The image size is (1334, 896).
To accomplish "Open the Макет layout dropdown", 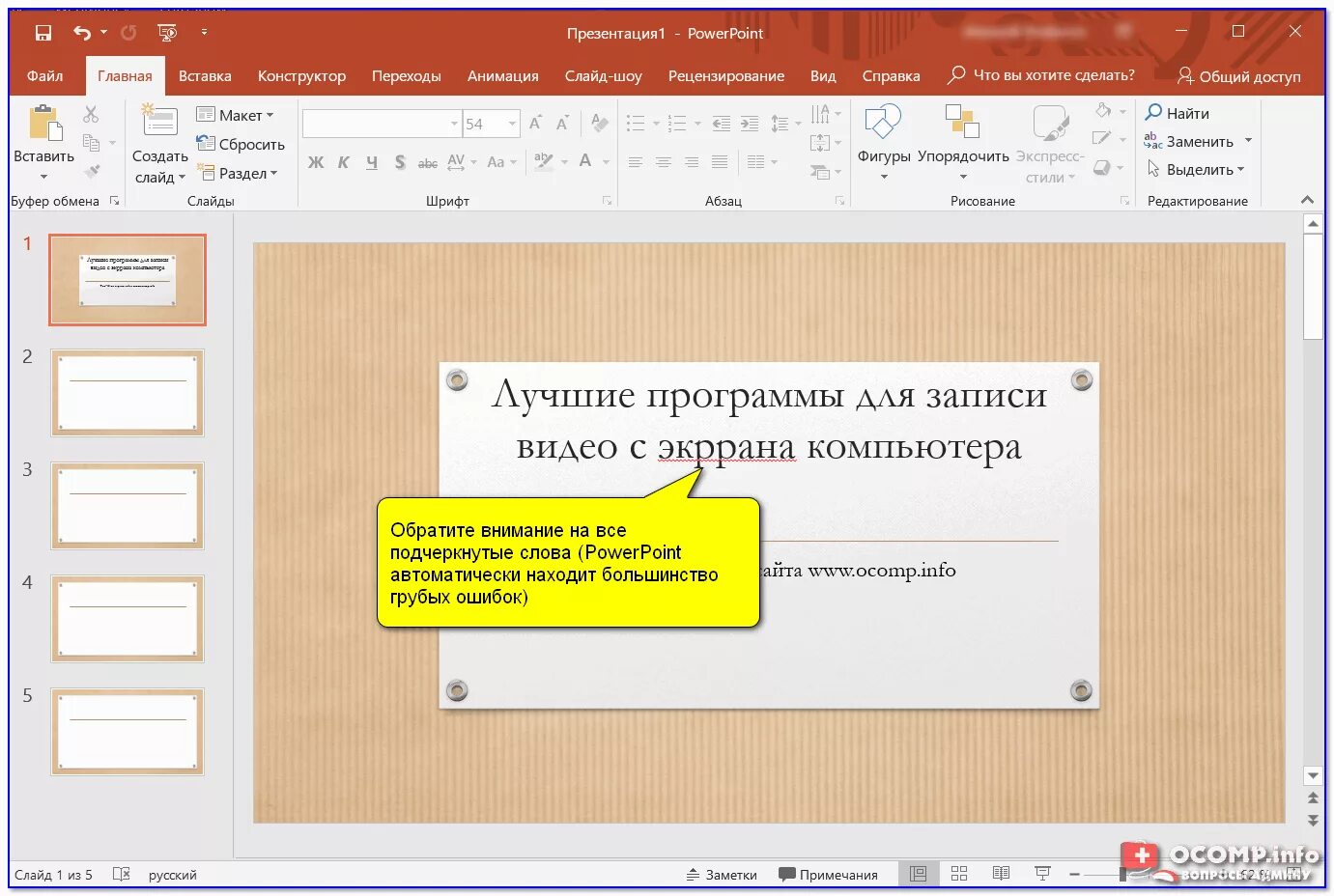I will click(236, 115).
